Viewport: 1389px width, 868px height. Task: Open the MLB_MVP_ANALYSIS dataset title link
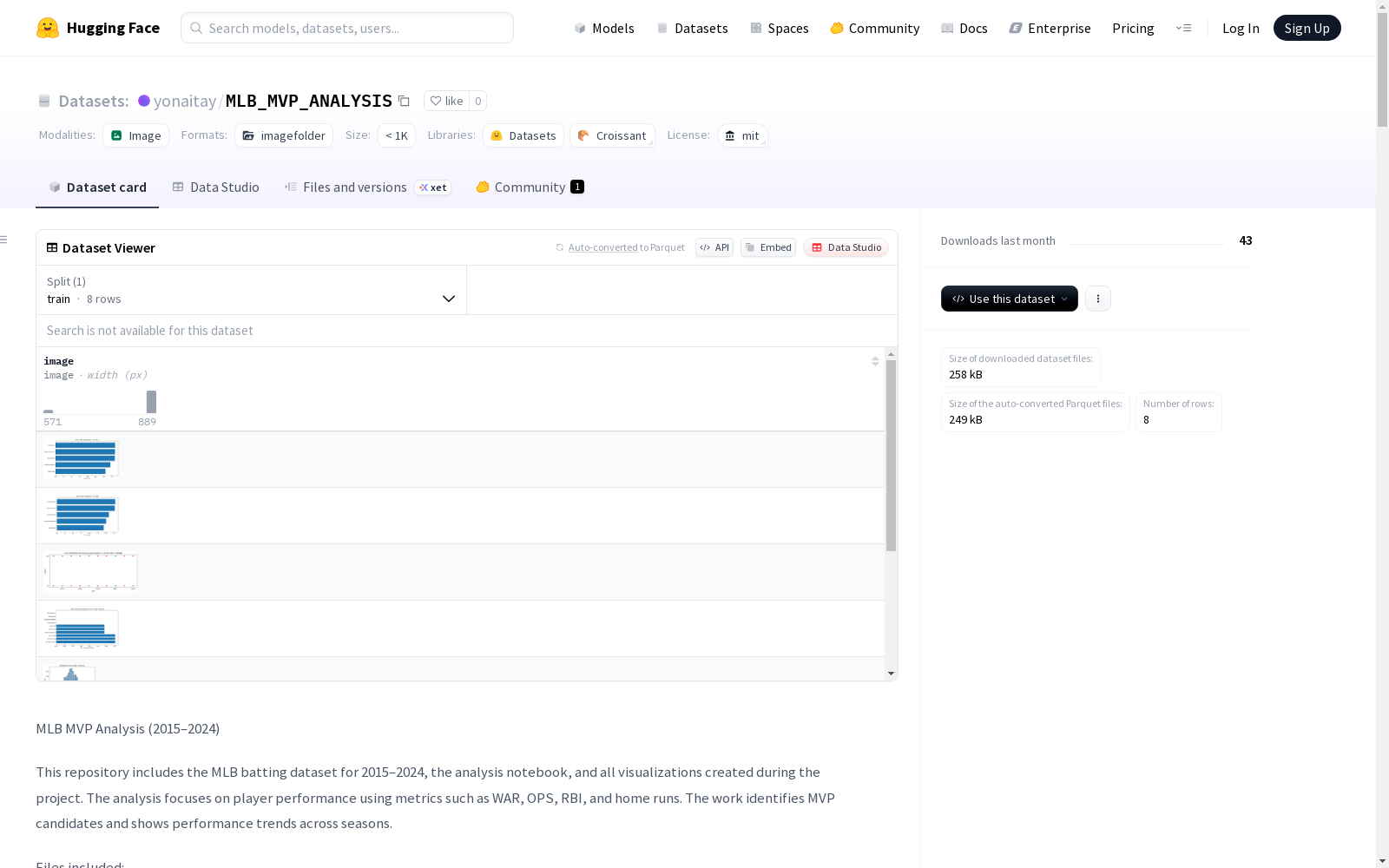coord(309,101)
